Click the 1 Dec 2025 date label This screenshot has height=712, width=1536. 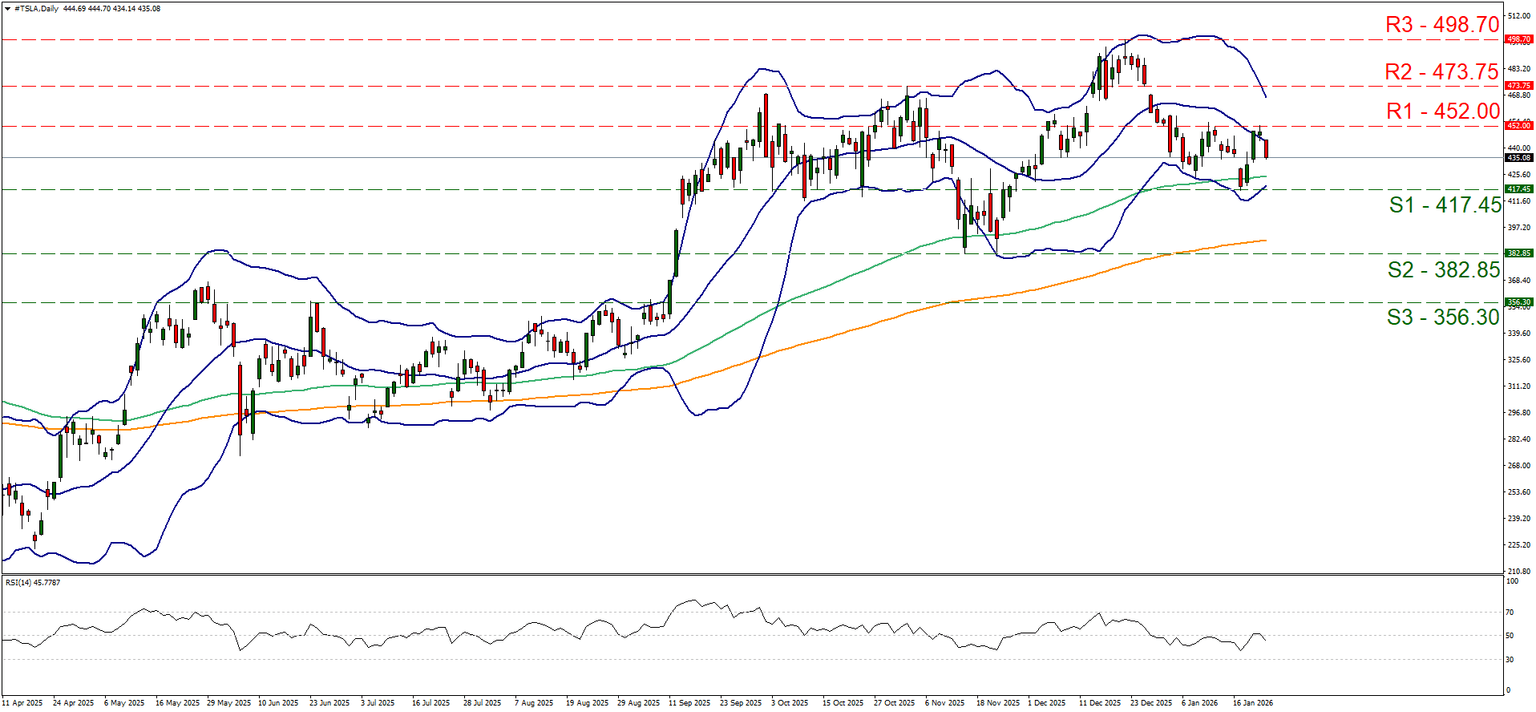click(1049, 704)
